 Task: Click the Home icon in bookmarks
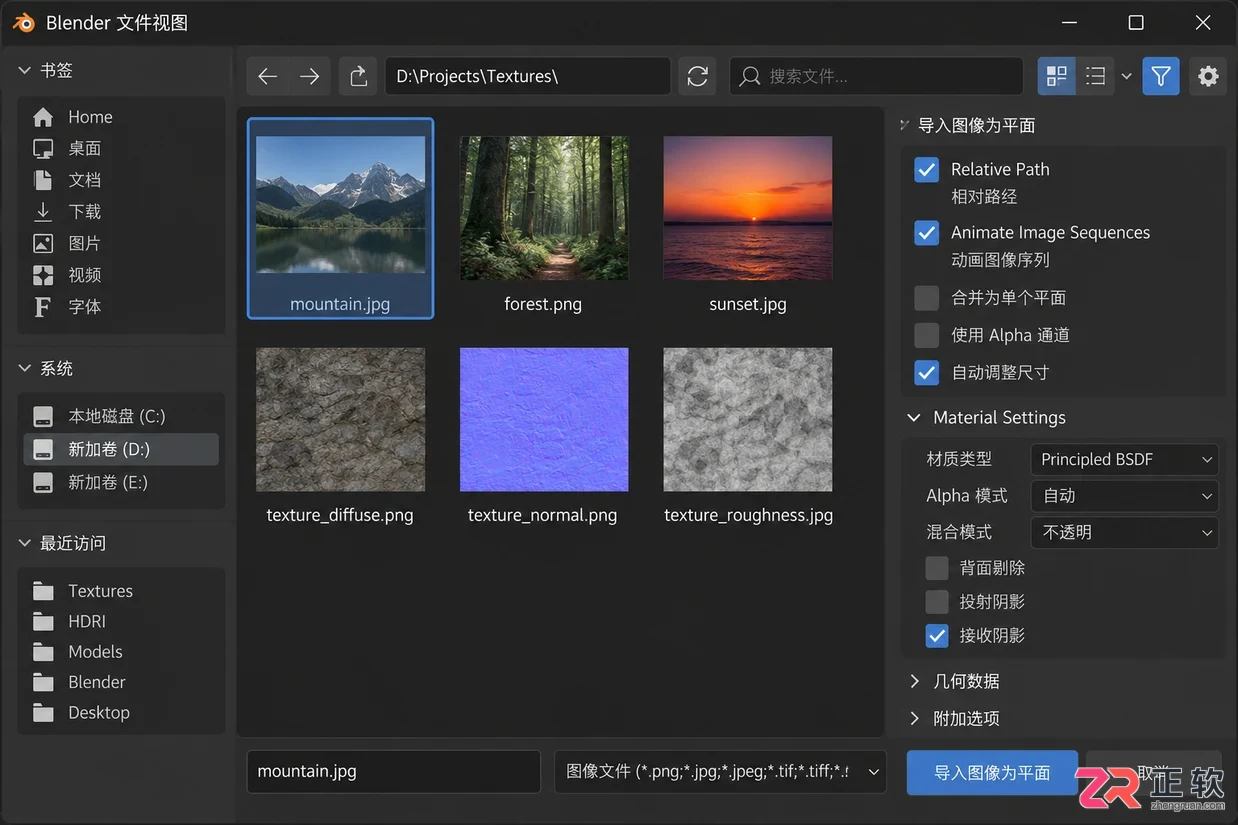tap(43, 117)
